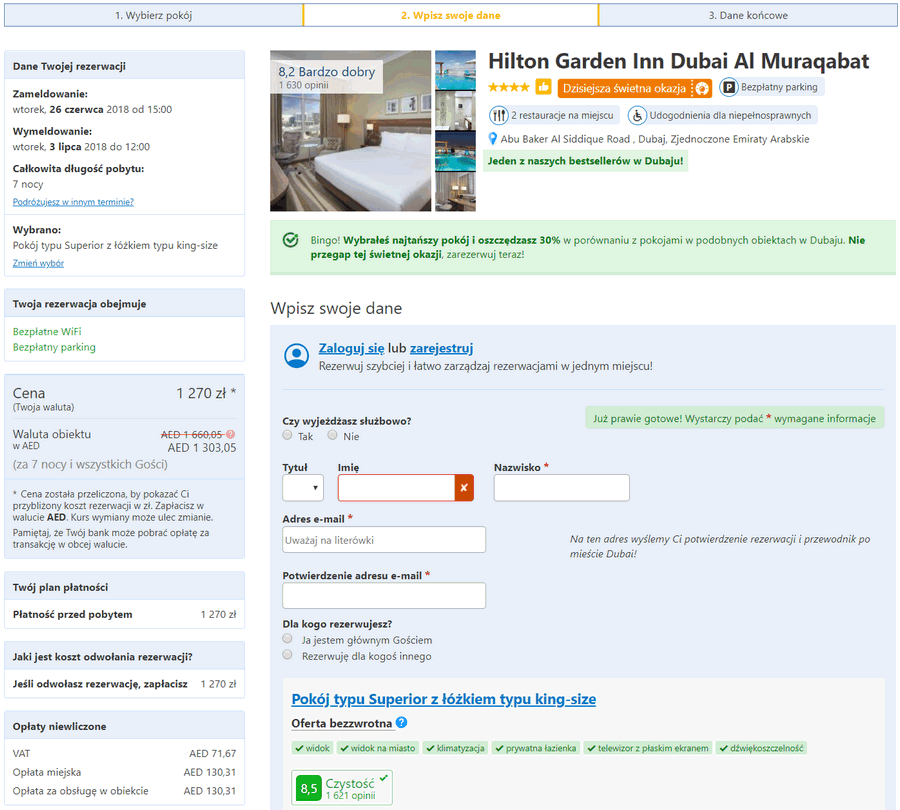Screen dimensions: 900x810
Task: Click the 1 270 zł price under Cena
Action: [205, 393]
